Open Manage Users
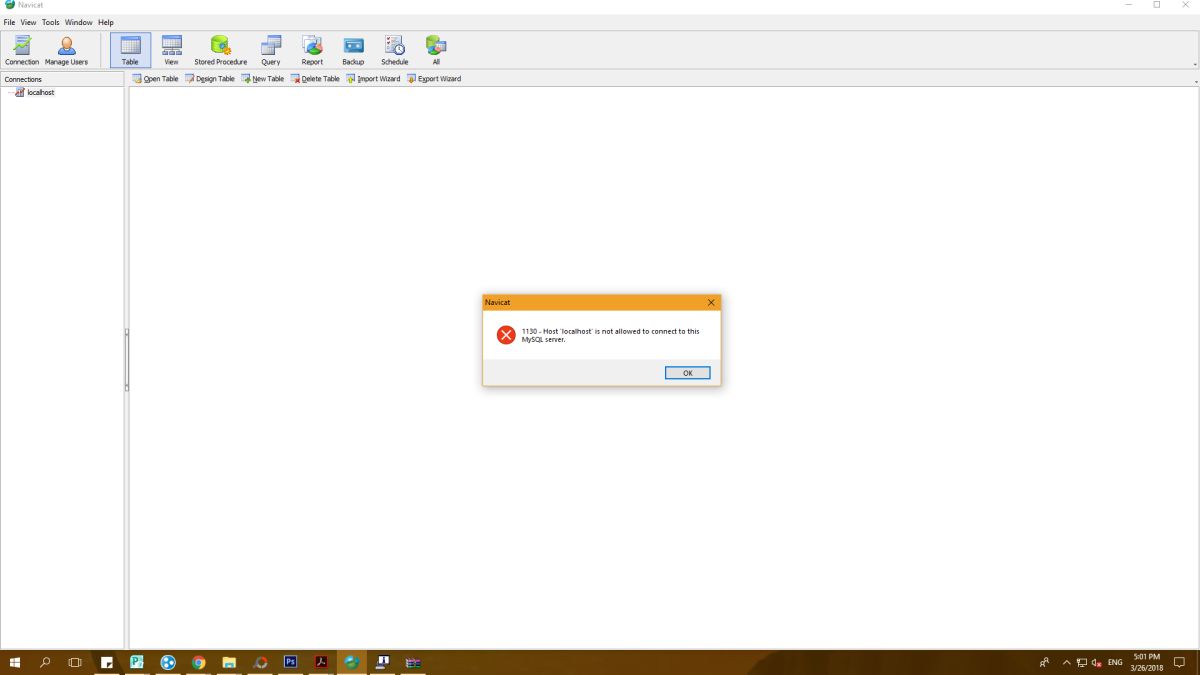This screenshot has height=675, width=1200. 66,50
